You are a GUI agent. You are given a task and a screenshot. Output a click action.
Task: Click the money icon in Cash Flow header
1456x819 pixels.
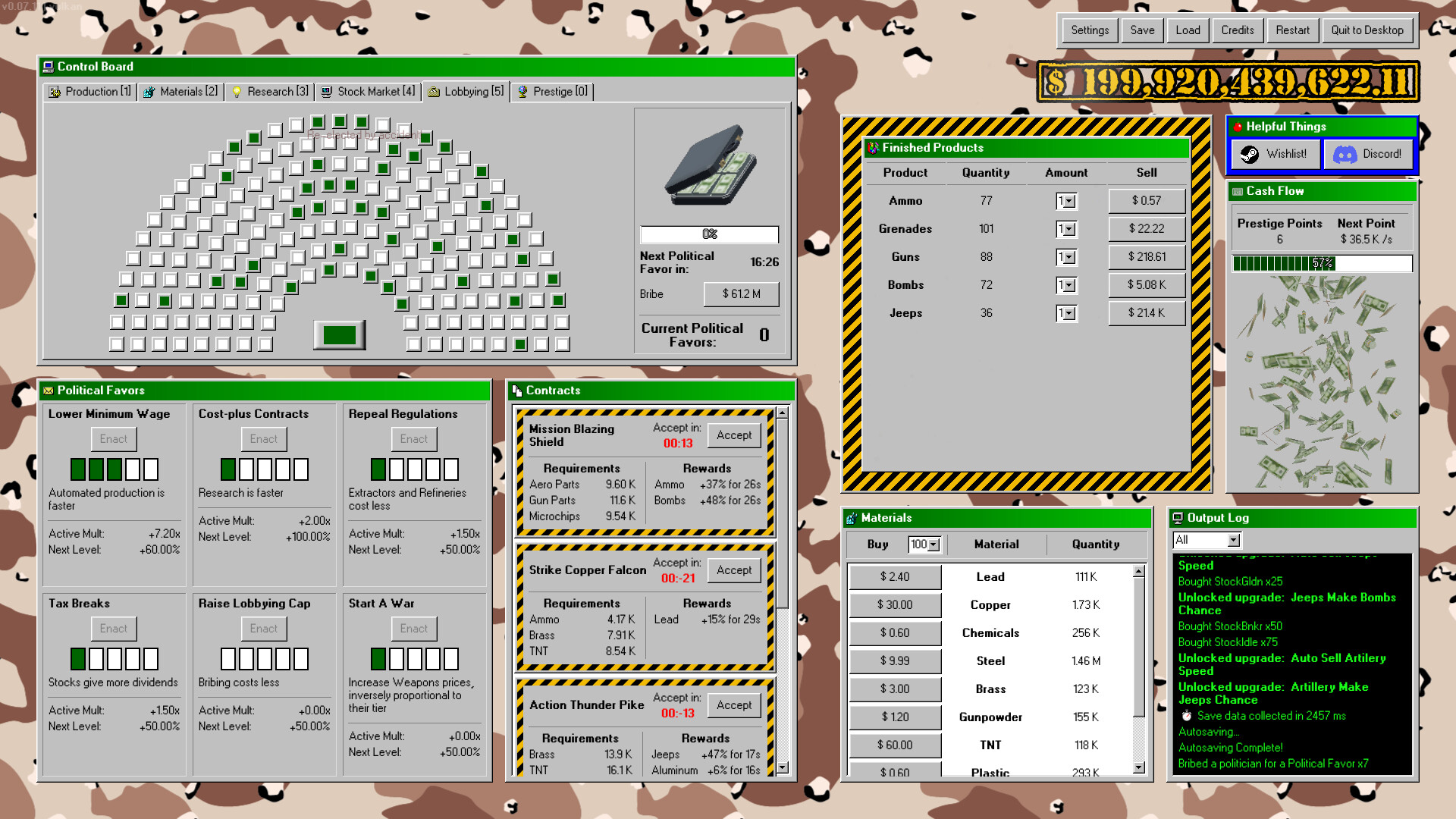[x=1237, y=191]
